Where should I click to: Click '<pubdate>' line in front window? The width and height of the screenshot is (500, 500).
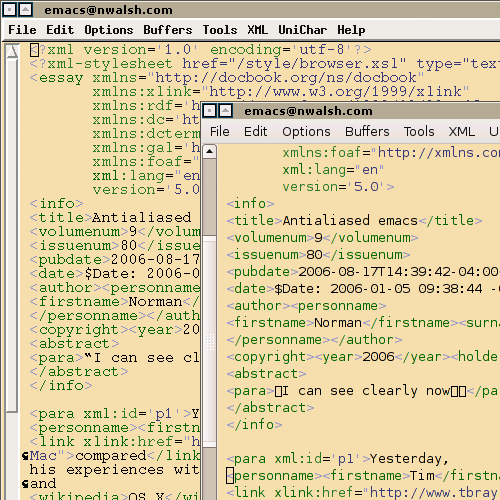[x=363, y=272]
